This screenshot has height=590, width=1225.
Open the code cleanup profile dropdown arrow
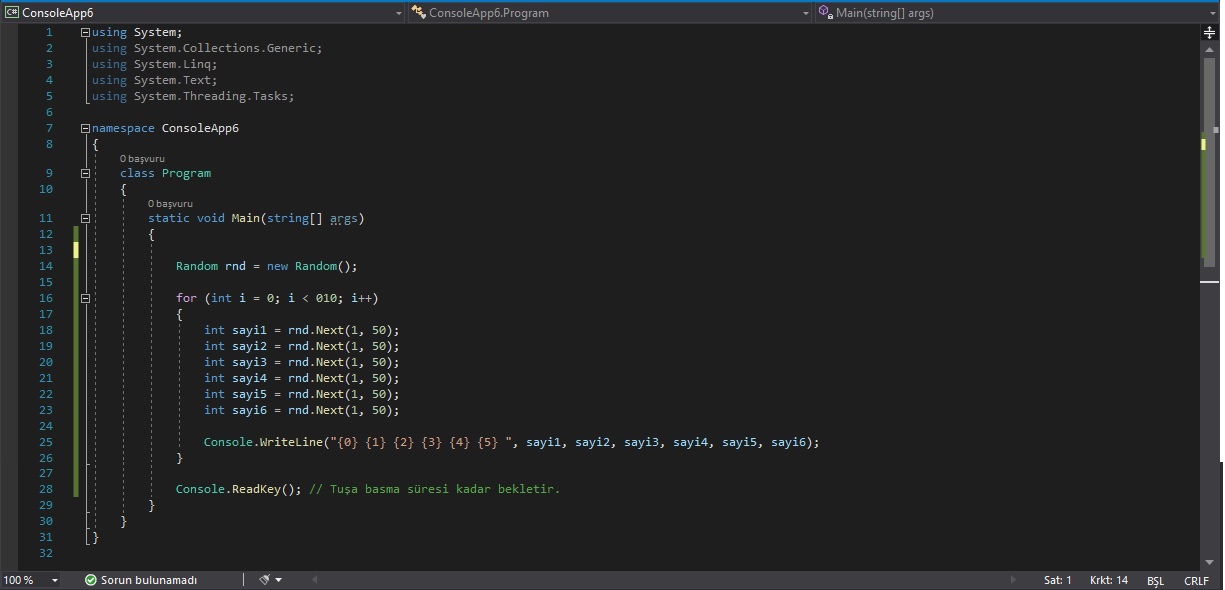click(278, 580)
